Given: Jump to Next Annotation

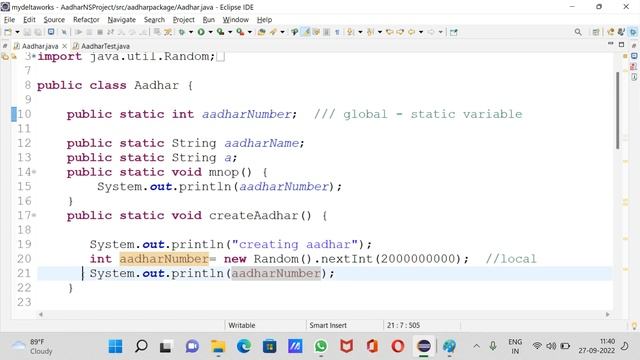Looking at the screenshot, I should [351, 32].
